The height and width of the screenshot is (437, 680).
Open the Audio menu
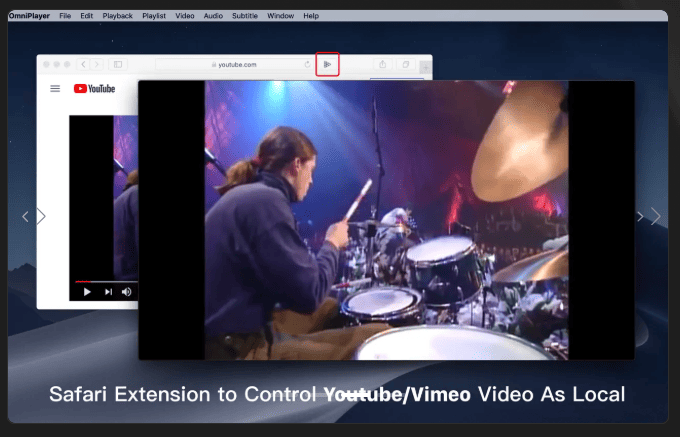click(x=213, y=16)
